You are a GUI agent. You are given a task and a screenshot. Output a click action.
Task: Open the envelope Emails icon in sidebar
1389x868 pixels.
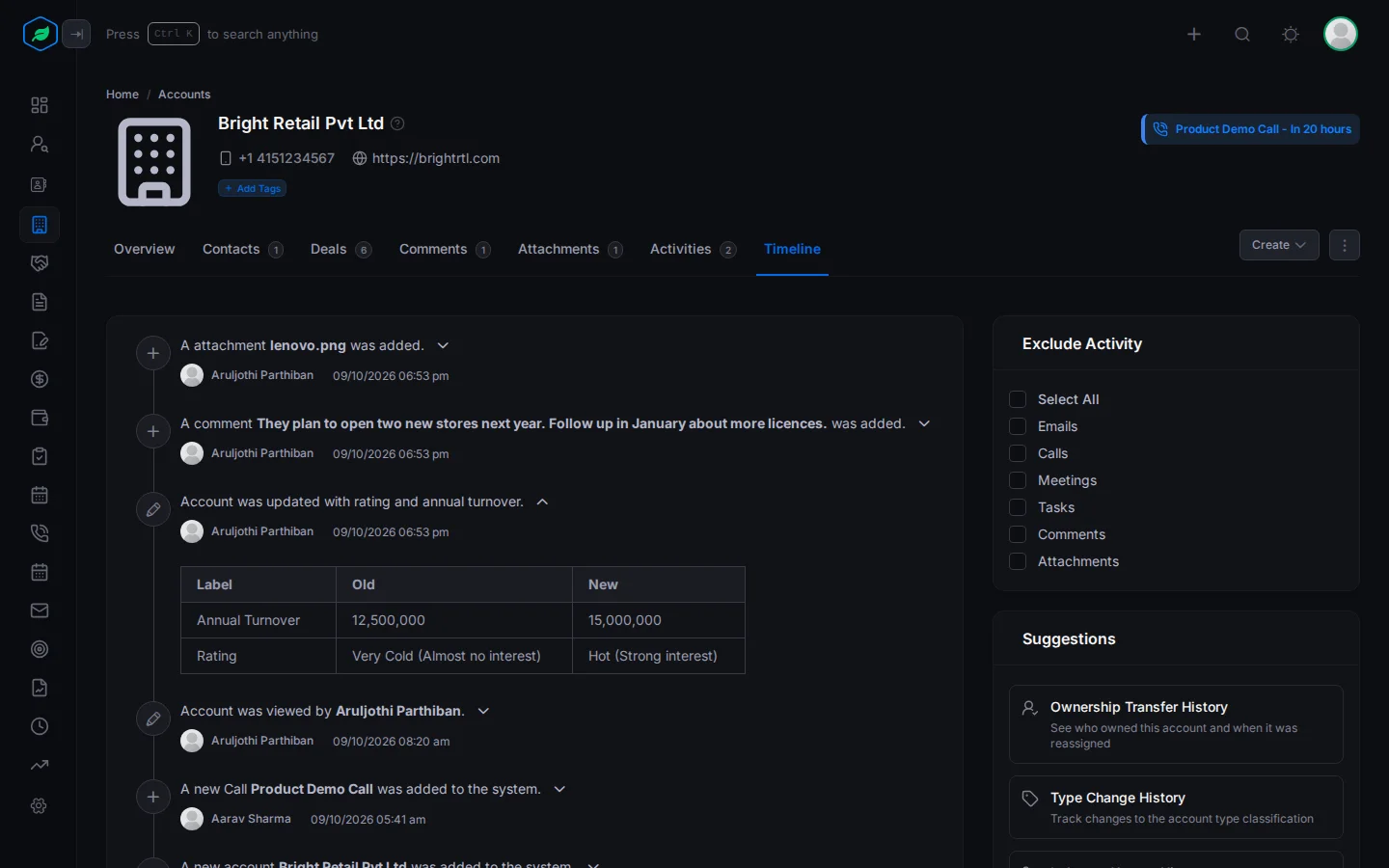[x=40, y=610]
